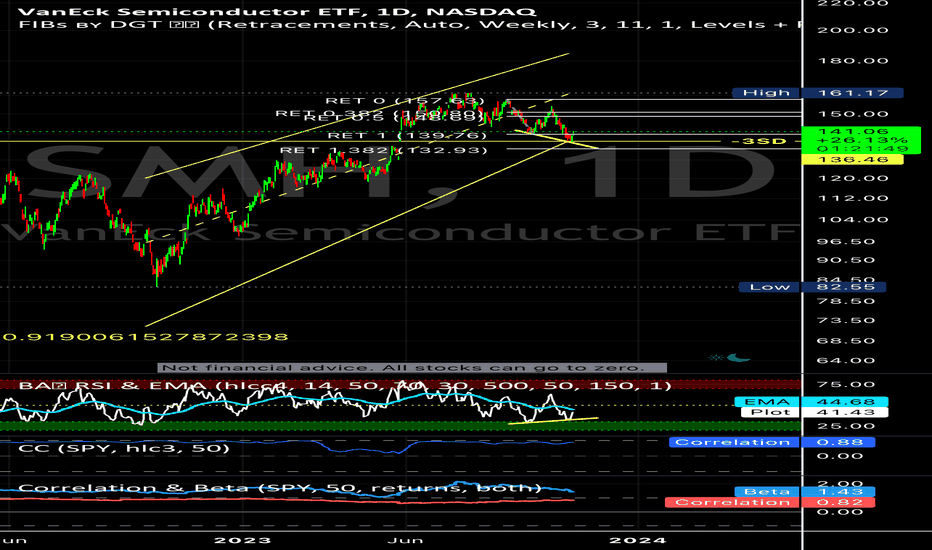Click the 'Not financial advice' disclaimer banner
Screen dimensions: 932x550
[x=412, y=367]
